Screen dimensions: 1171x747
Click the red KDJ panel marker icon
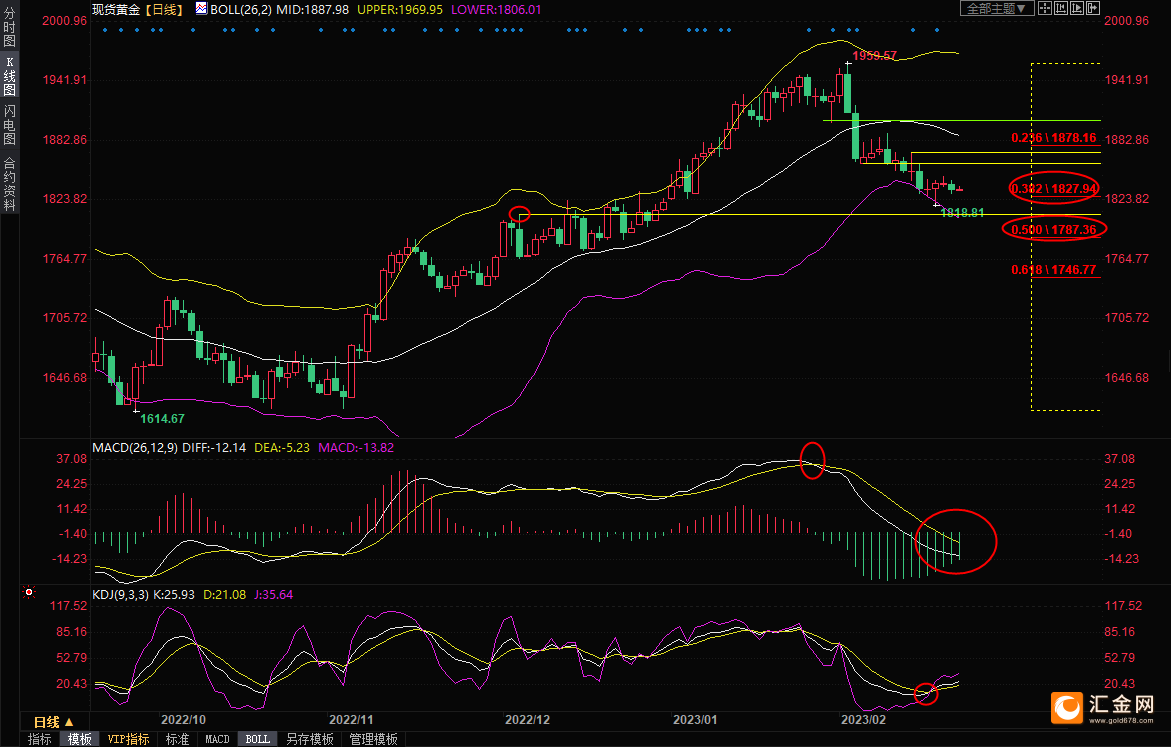click(29, 592)
